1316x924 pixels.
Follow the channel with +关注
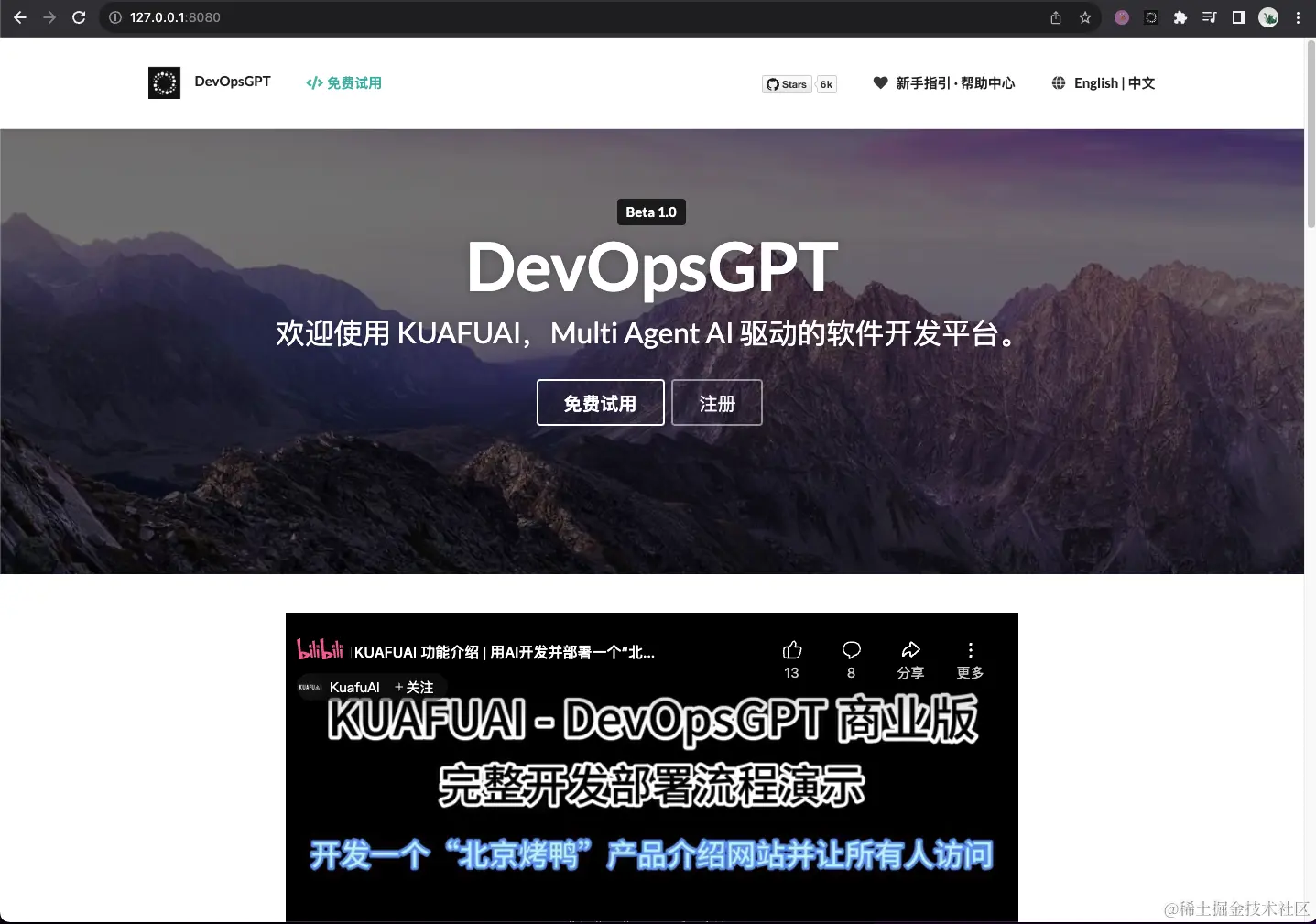pos(414,688)
